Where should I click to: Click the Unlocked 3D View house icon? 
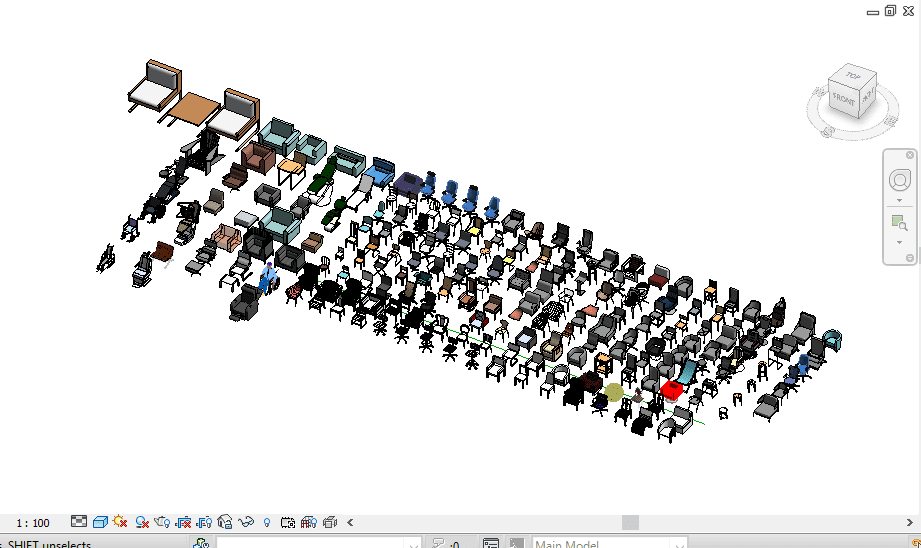(x=225, y=522)
